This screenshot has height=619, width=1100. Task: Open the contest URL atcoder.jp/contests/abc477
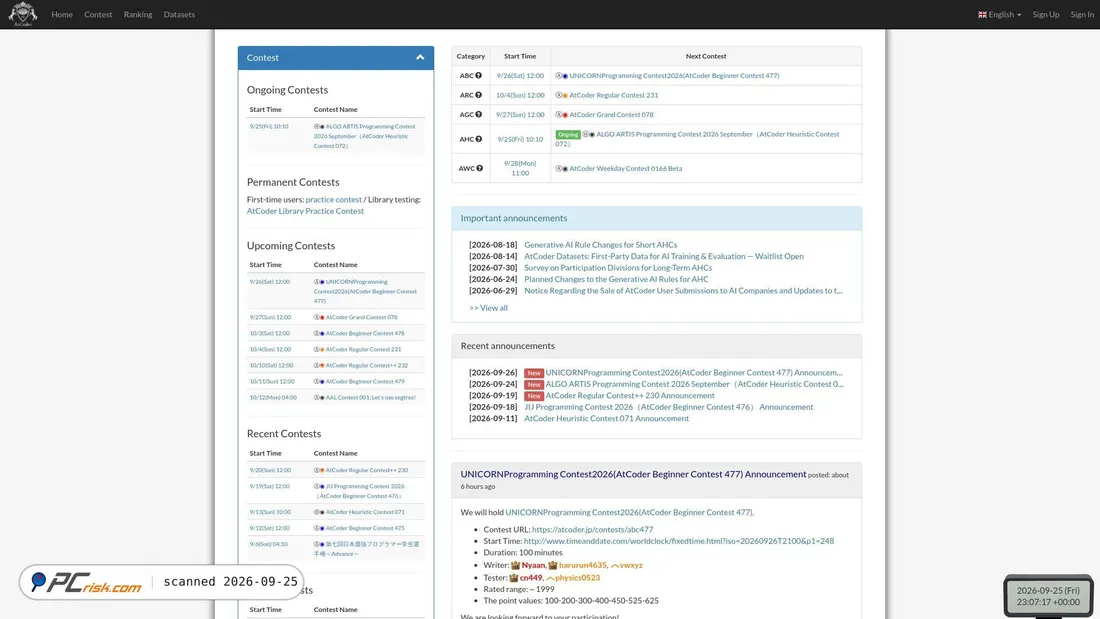point(592,529)
